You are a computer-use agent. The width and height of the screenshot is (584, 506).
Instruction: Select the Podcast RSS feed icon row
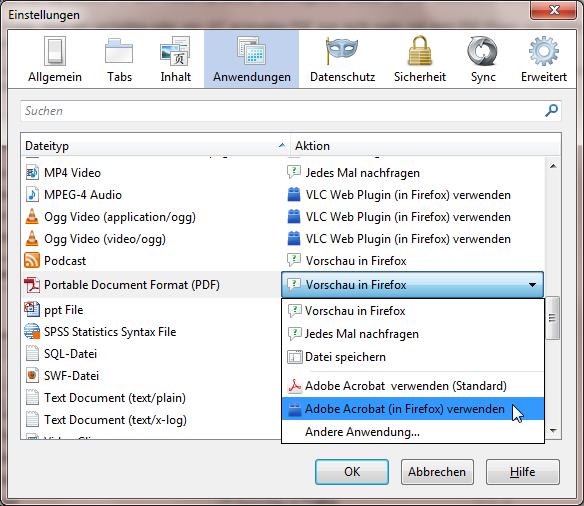(151, 261)
